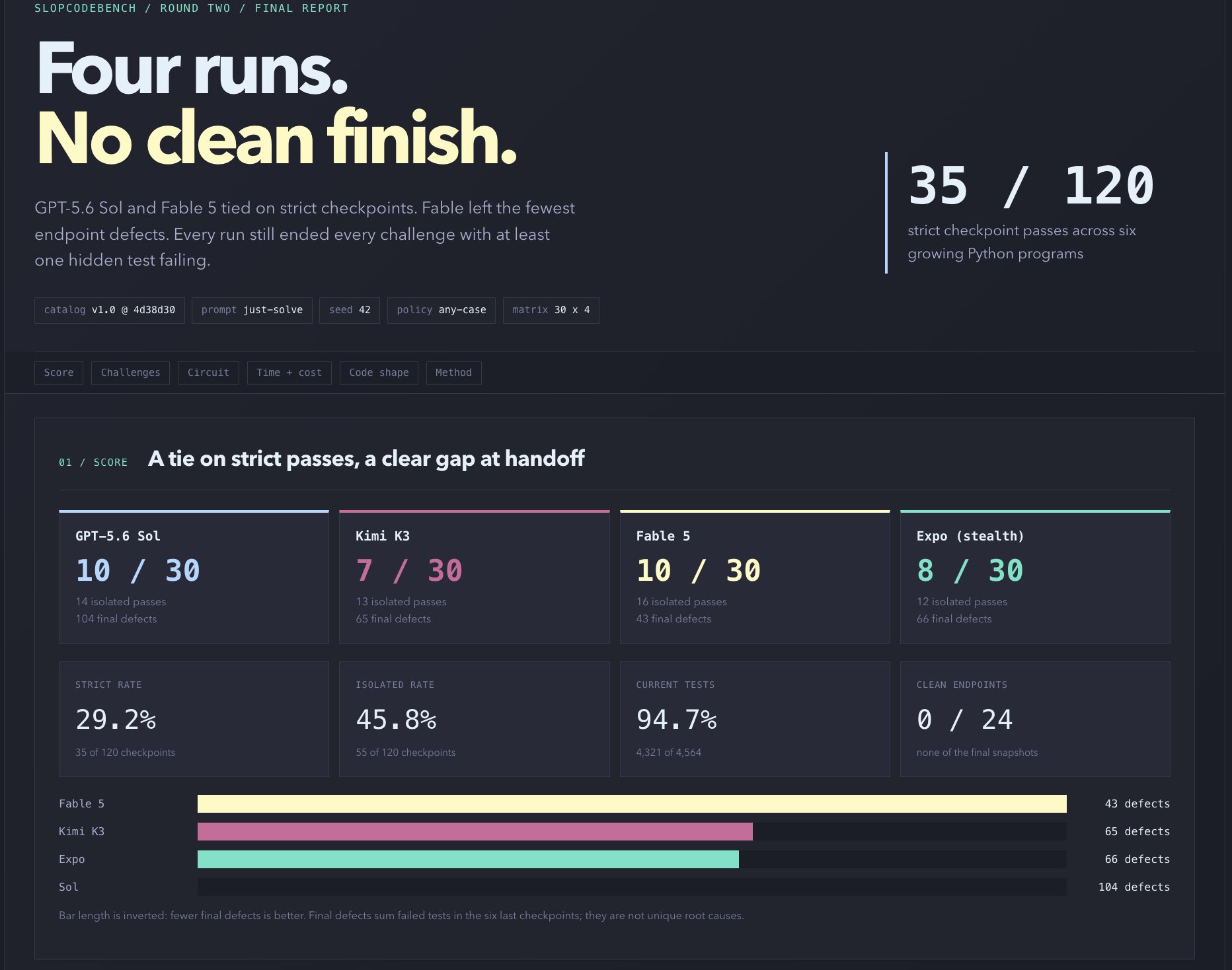Click the empty Sol defects bar track

click(x=632, y=887)
